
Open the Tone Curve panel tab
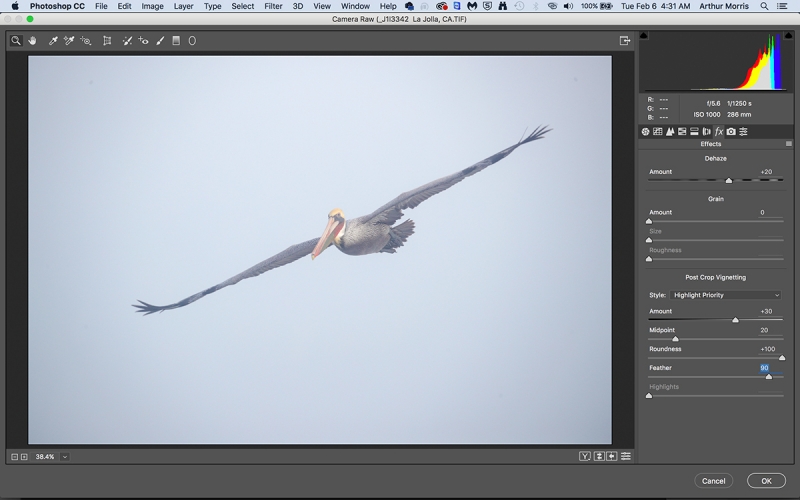click(658, 132)
